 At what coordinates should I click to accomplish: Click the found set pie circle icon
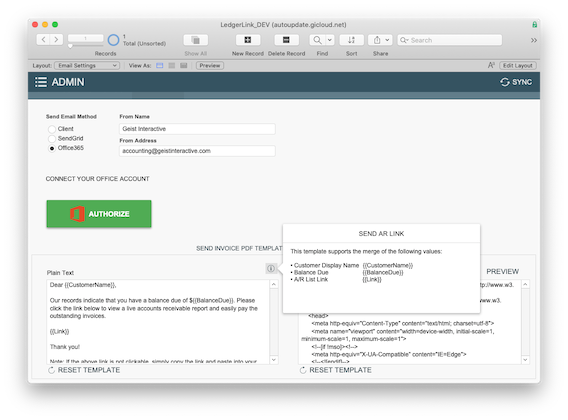pyautogui.click(x=113, y=40)
